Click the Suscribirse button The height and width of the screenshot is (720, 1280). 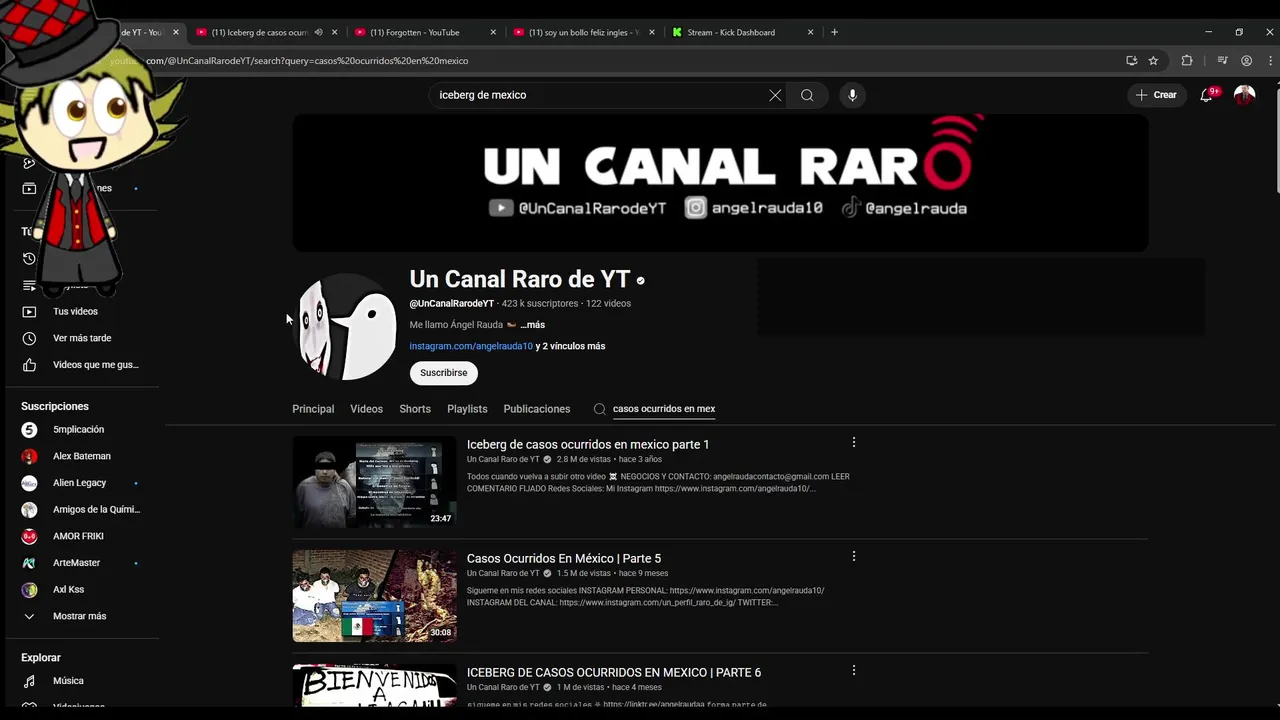pyautogui.click(x=444, y=373)
